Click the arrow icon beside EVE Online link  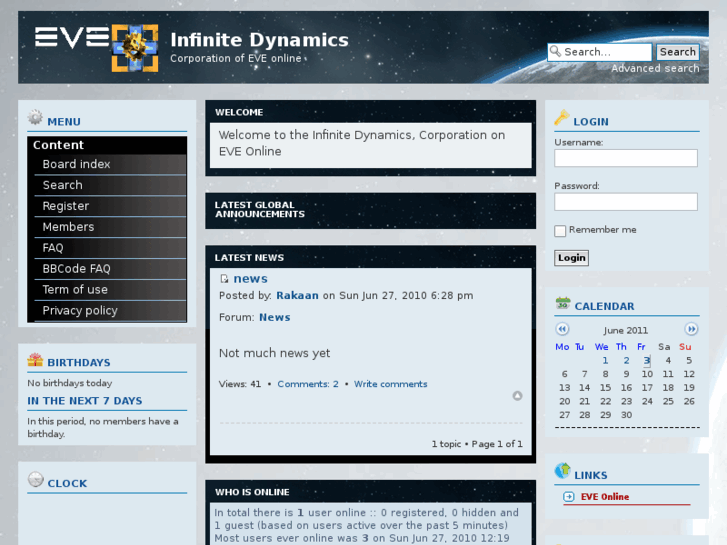[x=568, y=497]
